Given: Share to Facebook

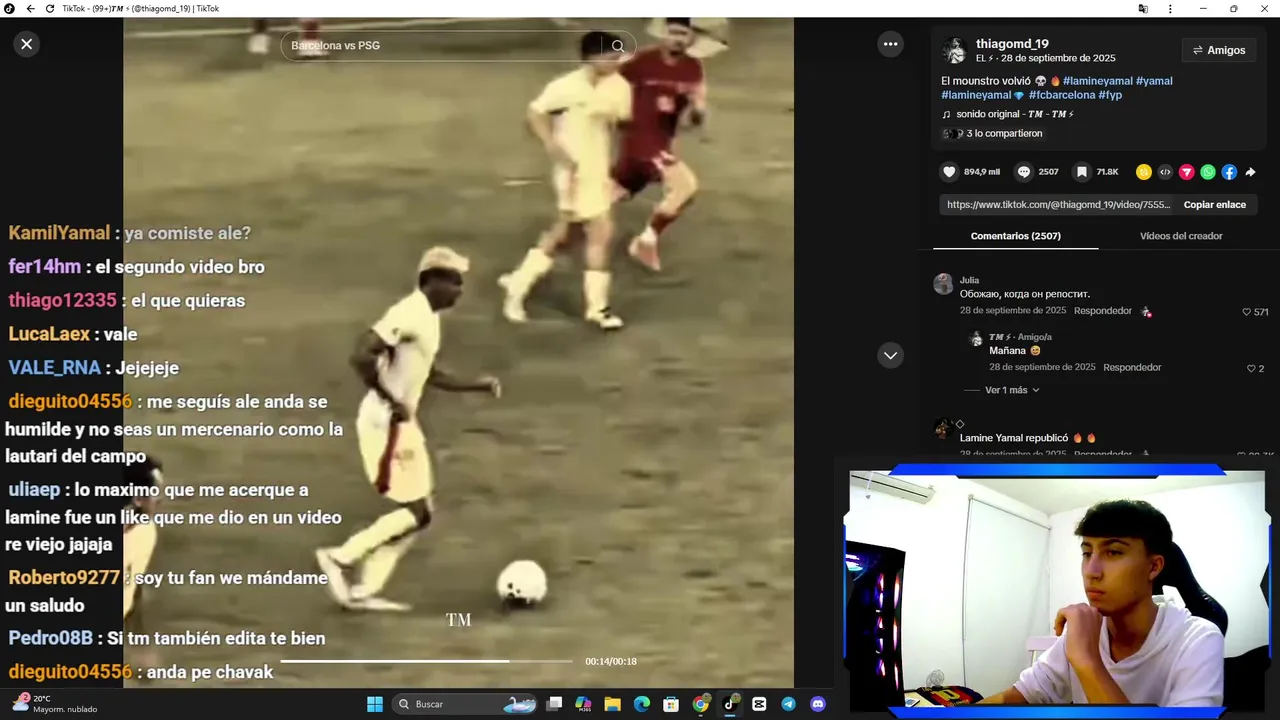Looking at the screenshot, I should (x=1229, y=172).
